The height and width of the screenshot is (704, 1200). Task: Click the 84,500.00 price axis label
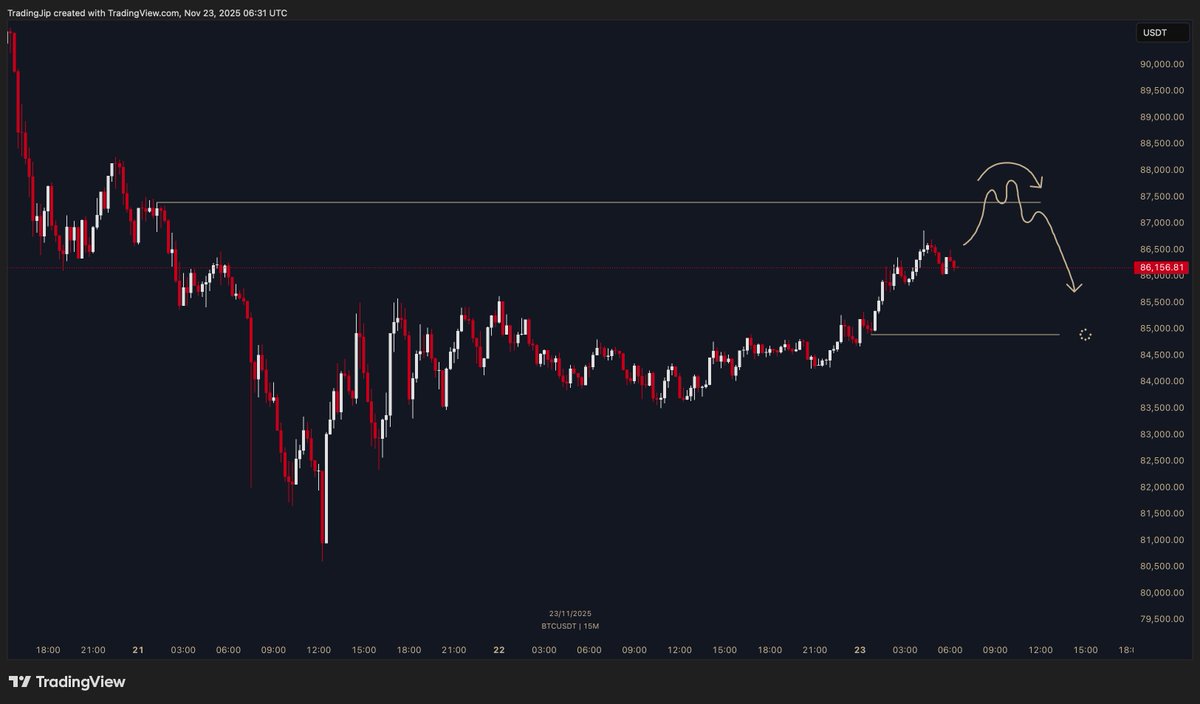coord(1160,355)
